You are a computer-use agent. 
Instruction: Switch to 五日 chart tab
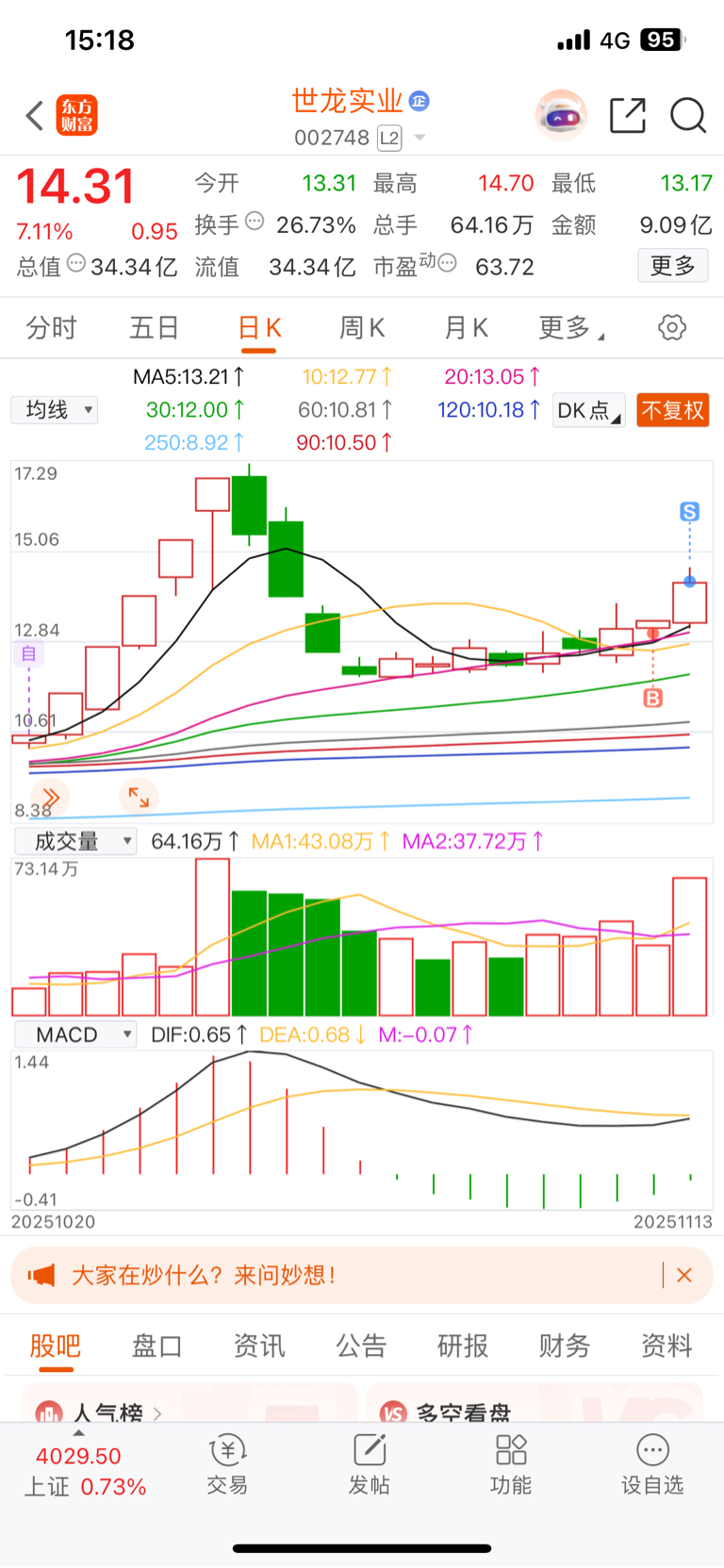coord(155,328)
